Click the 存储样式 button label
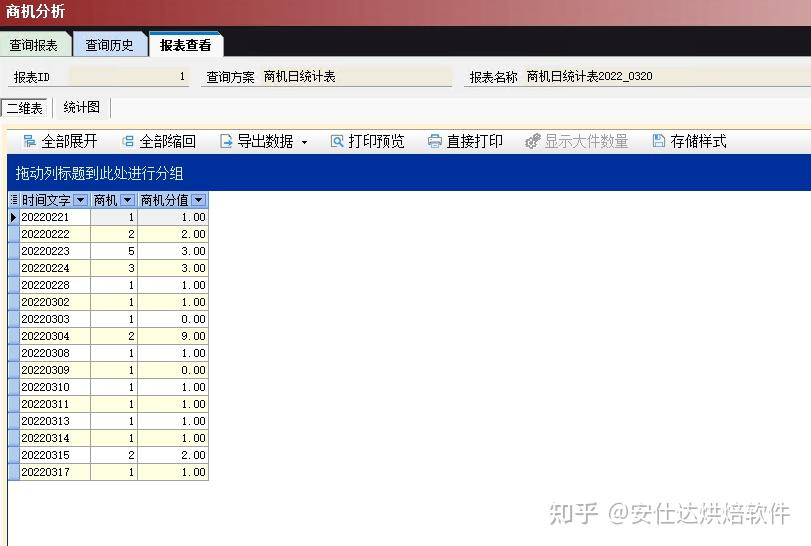The width and height of the screenshot is (811, 546). click(x=698, y=141)
